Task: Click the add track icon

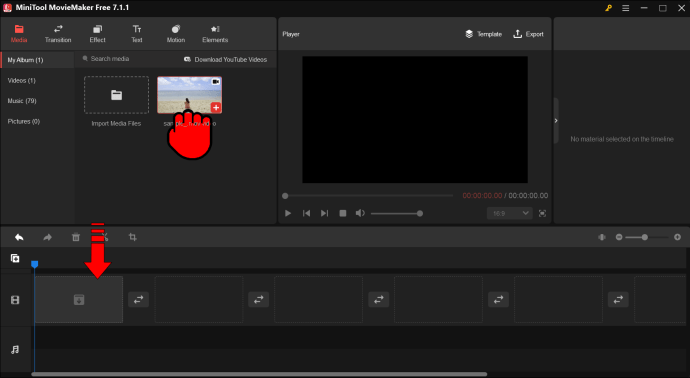Action: coord(15,258)
